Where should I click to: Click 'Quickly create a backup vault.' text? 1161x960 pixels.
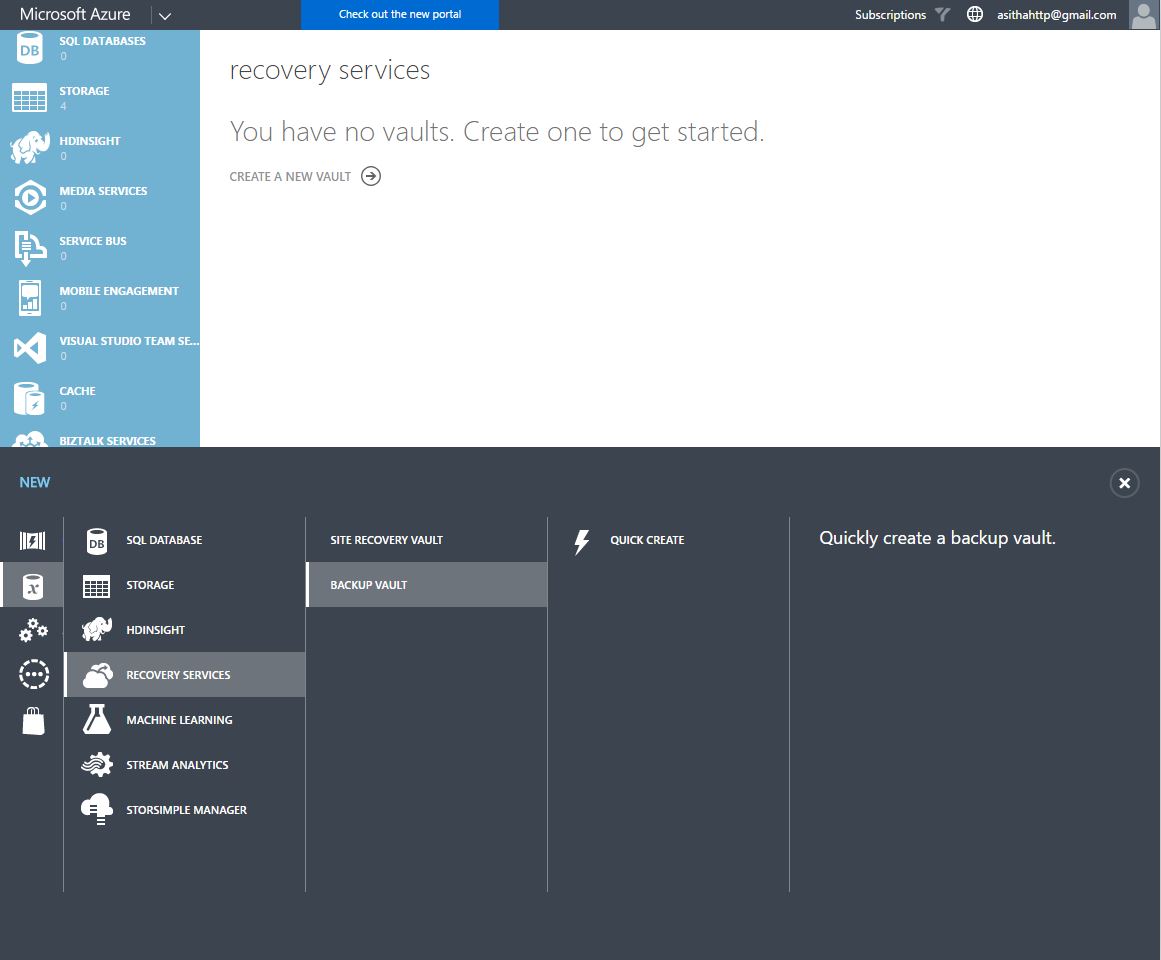[x=937, y=538]
